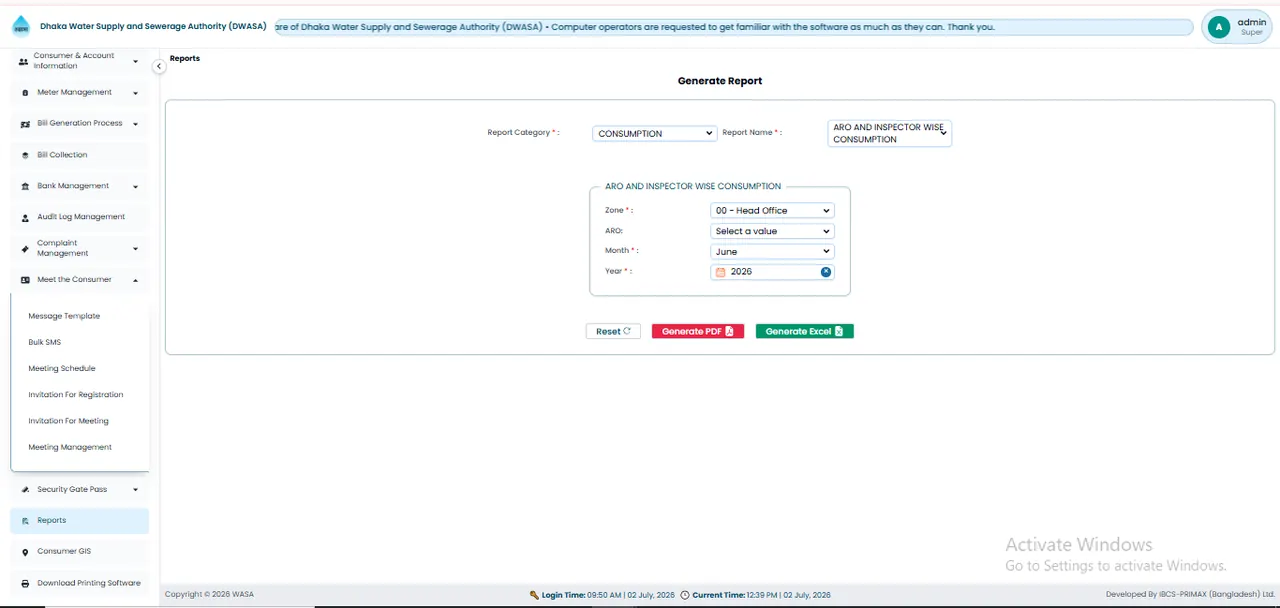Click the Meet the Consumer sidebar icon
Image resolution: width=1280 pixels, height=608 pixels.
pos(25,280)
